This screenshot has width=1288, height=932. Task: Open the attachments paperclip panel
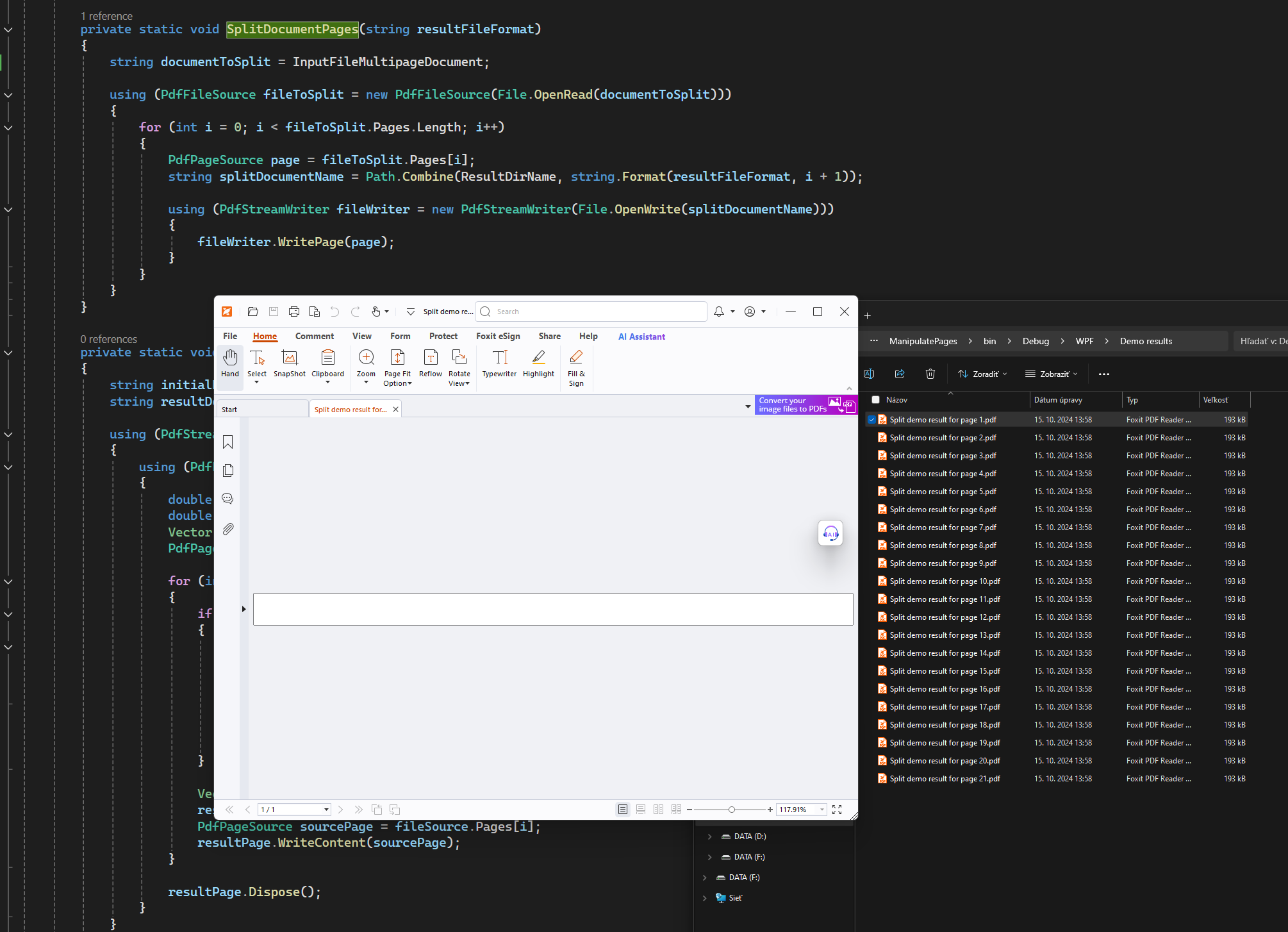click(227, 529)
